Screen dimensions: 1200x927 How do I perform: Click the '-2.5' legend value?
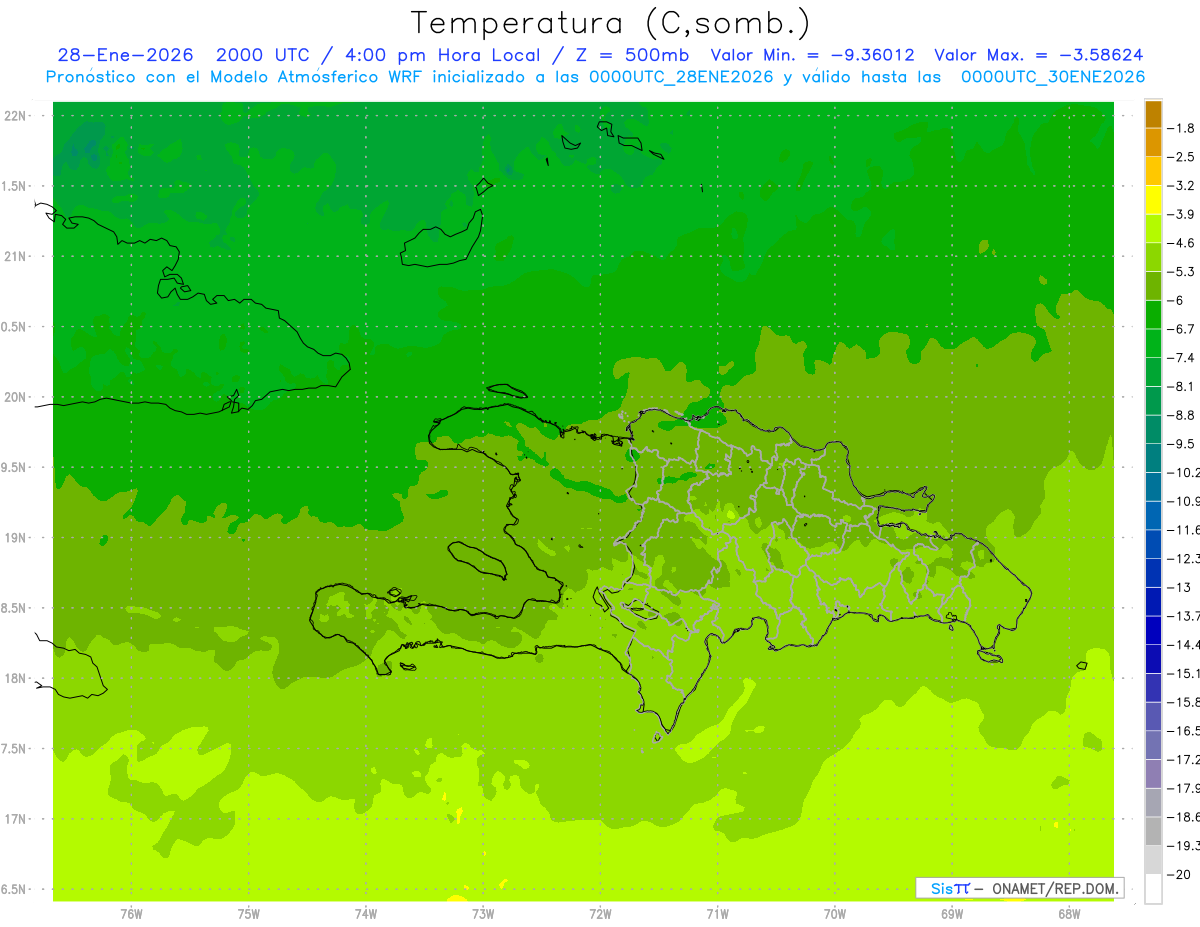[x=1182, y=157]
